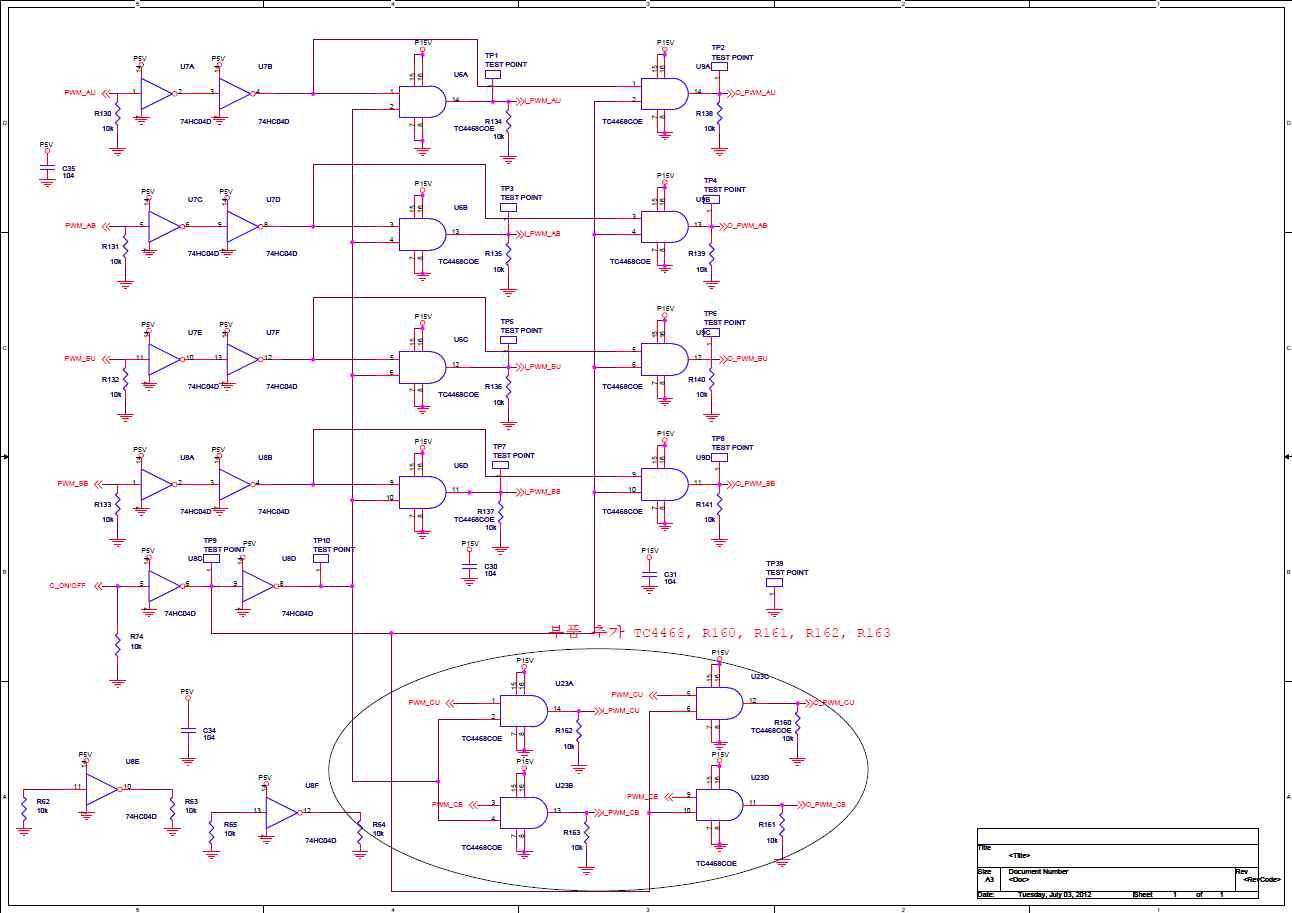Select the I_PWM_CB port label
The height and width of the screenshot is (913, 1292).
(x=621, y=813)
